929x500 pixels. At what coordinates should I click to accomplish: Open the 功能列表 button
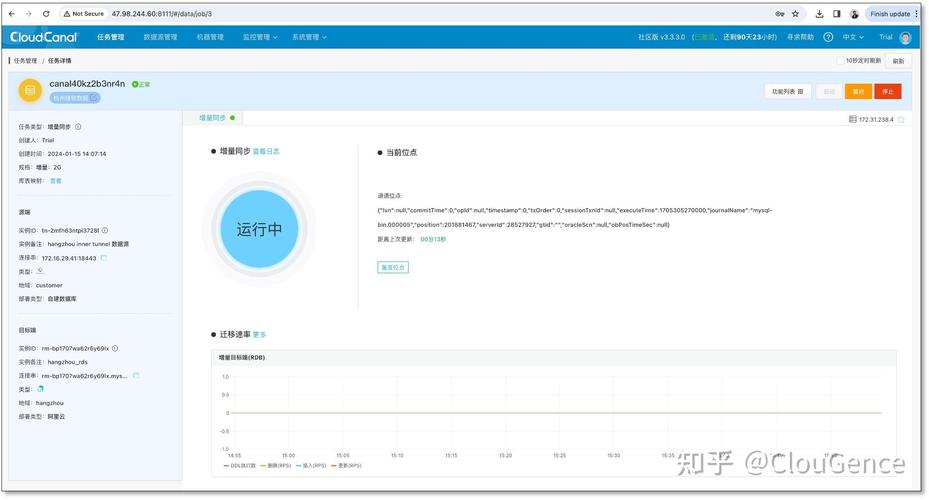click(x=787, y=91)
